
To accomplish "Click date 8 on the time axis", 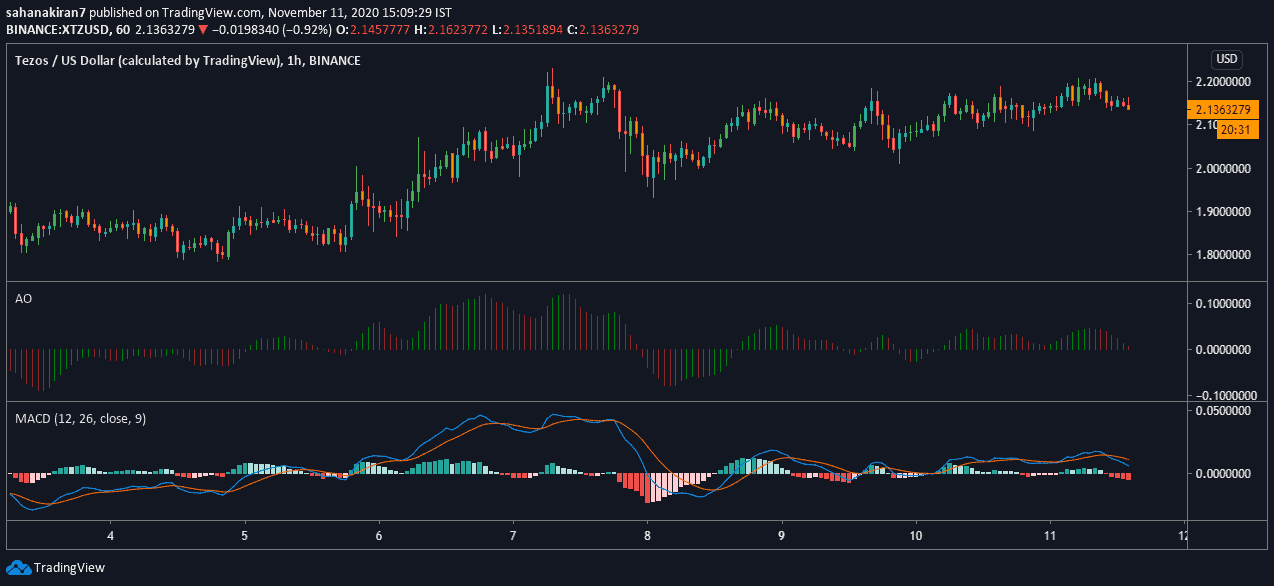I will (648, 535).
